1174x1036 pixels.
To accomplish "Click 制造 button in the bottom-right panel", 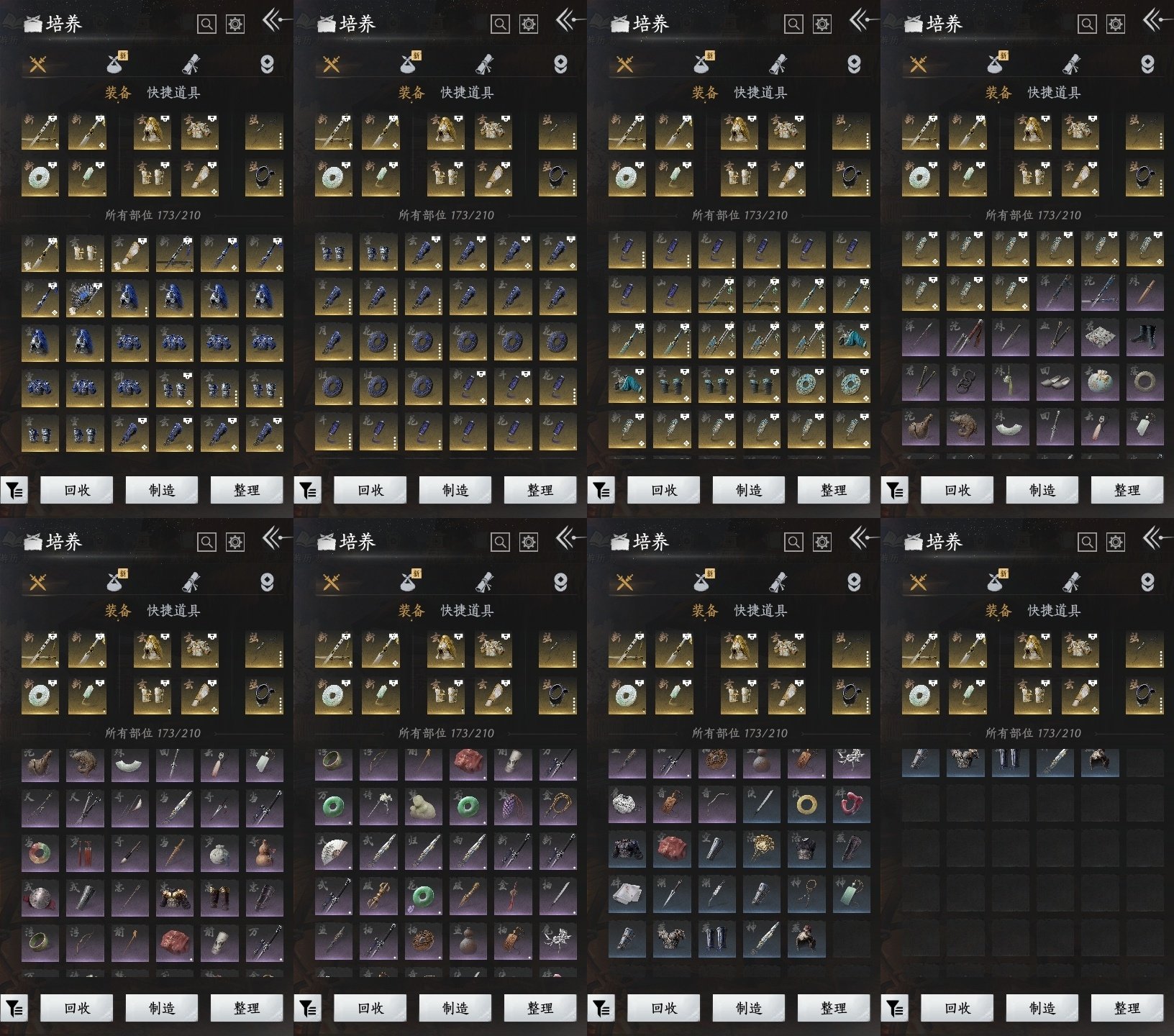I will (1042, 1008).
